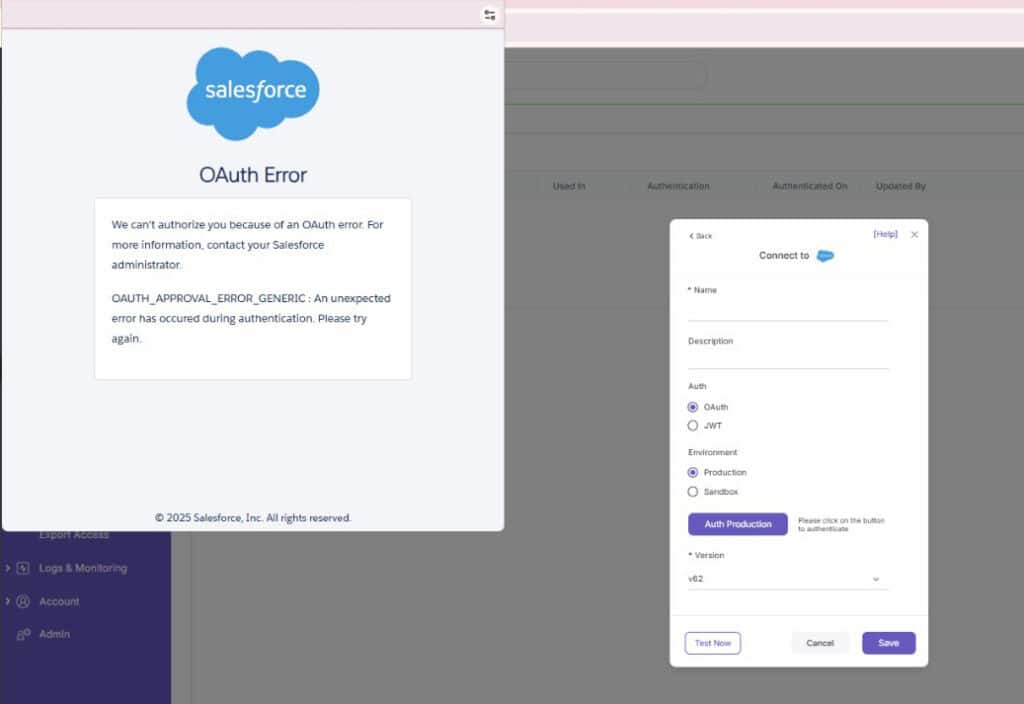
Task: Click the Auth Production button
Action: 737,524
